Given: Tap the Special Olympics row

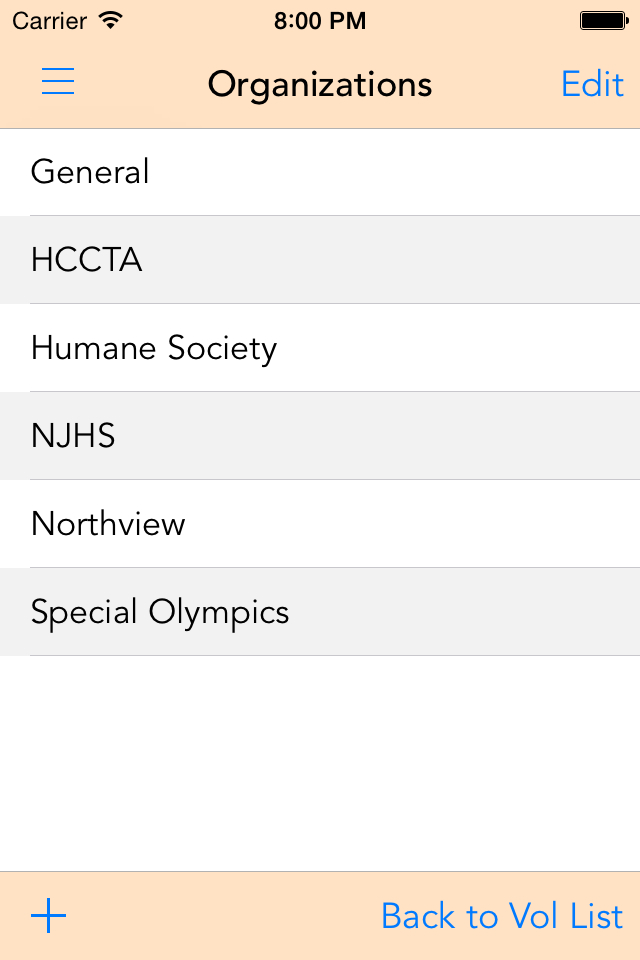Looking at the screenshot, I should pyautogui.click(x=320, y=612).
